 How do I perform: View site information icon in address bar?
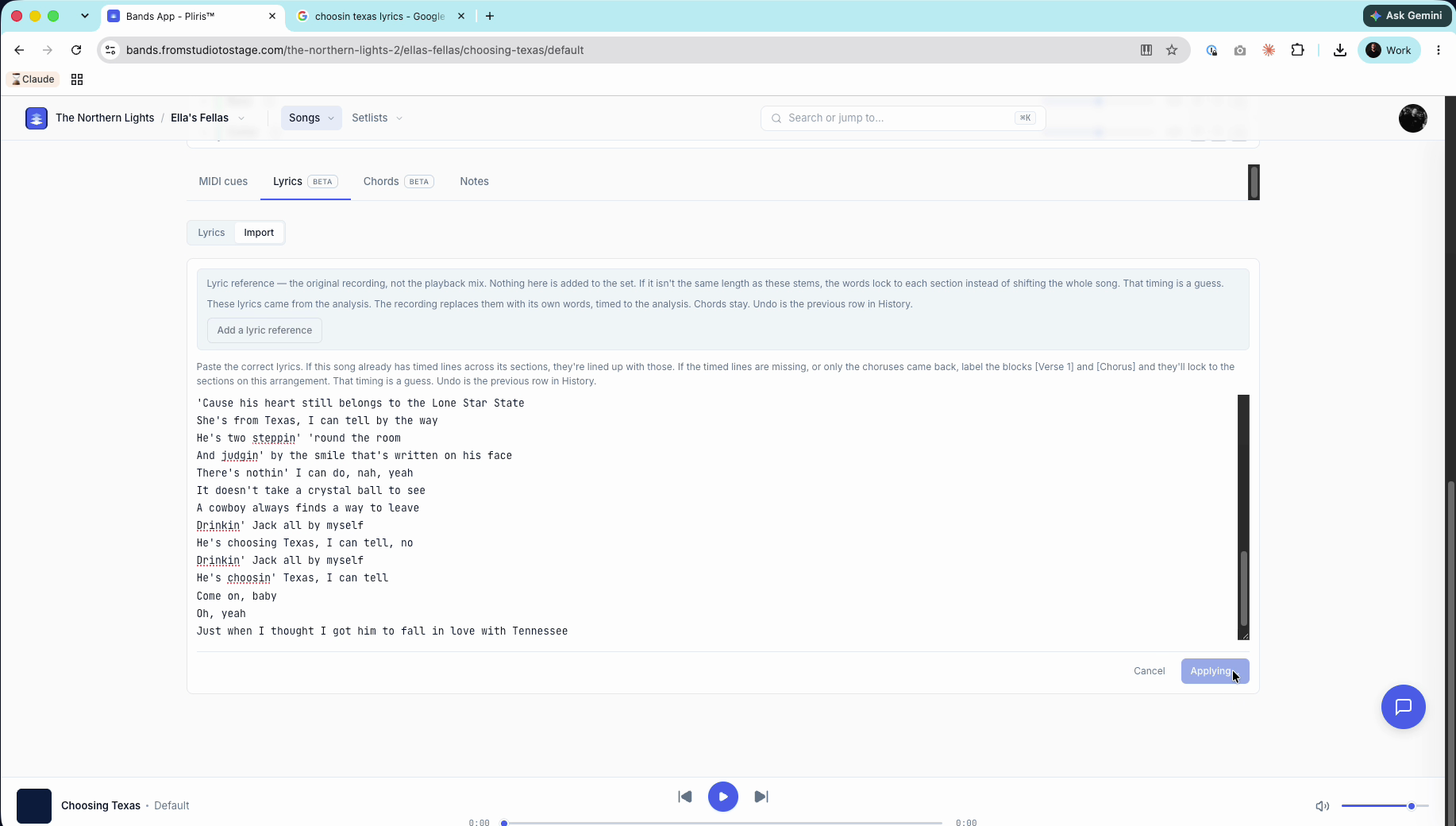[x=111, y=50]
